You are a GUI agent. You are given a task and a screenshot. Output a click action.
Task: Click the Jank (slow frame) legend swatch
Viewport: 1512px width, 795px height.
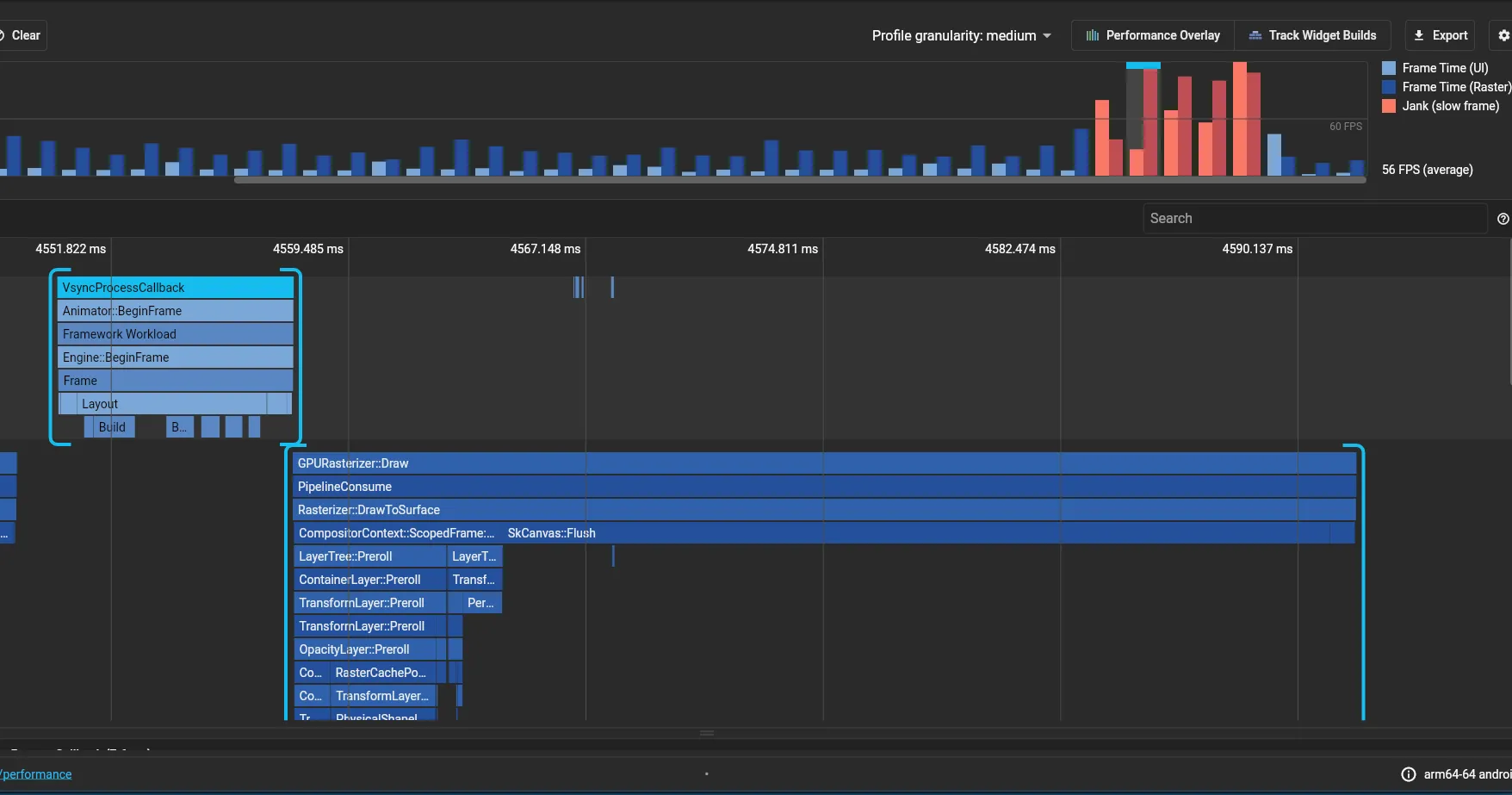pos(1389,106)
